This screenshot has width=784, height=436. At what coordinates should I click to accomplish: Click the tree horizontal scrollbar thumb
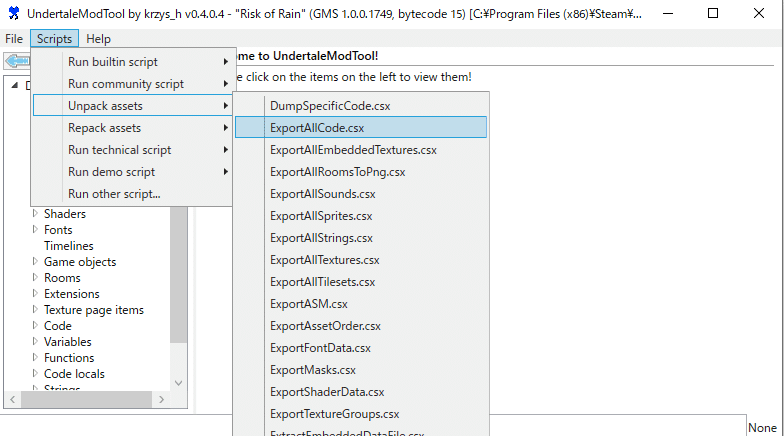coord(86,399)
